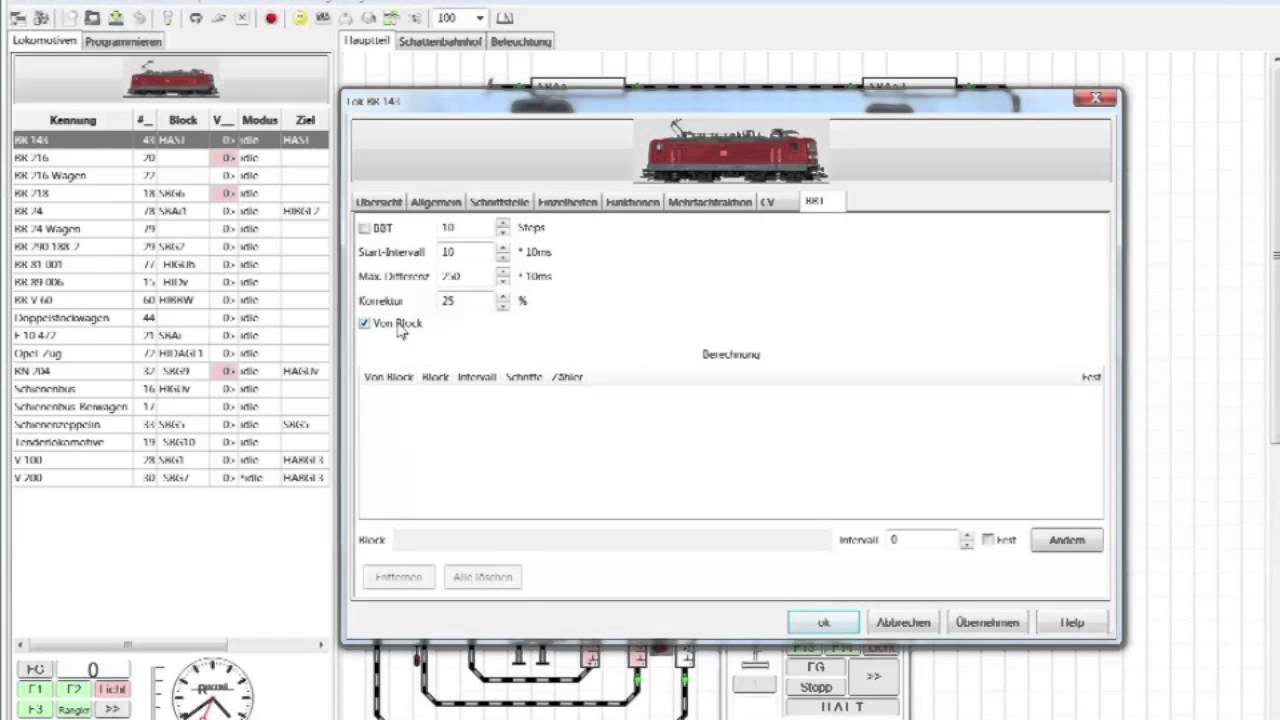Select the BR 216 Wagen row
Screen dimensions: 1280x720
point(170,175)
